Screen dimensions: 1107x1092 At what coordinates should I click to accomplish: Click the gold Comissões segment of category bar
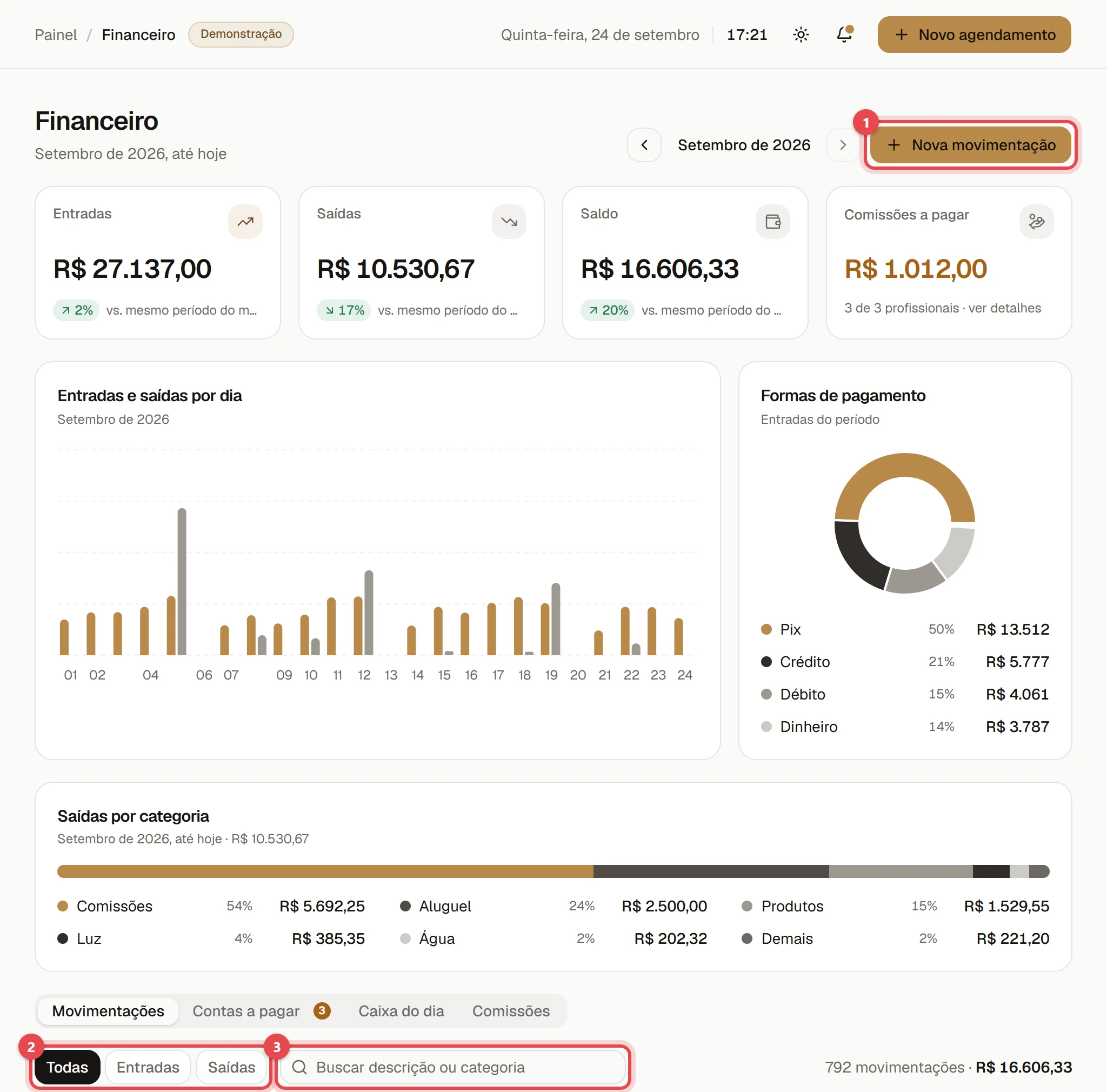pyautogui.click(x=325, y=871)
